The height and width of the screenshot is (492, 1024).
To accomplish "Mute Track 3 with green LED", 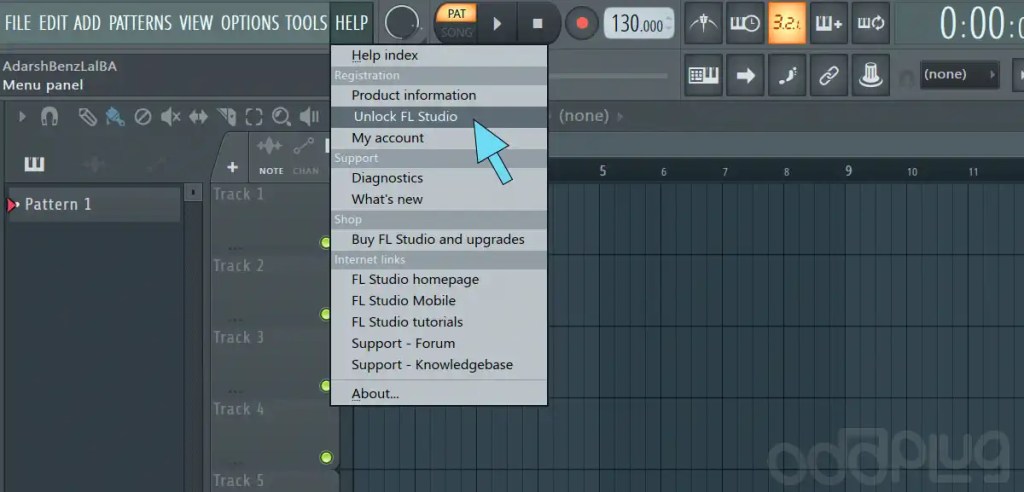I will 326,385.
